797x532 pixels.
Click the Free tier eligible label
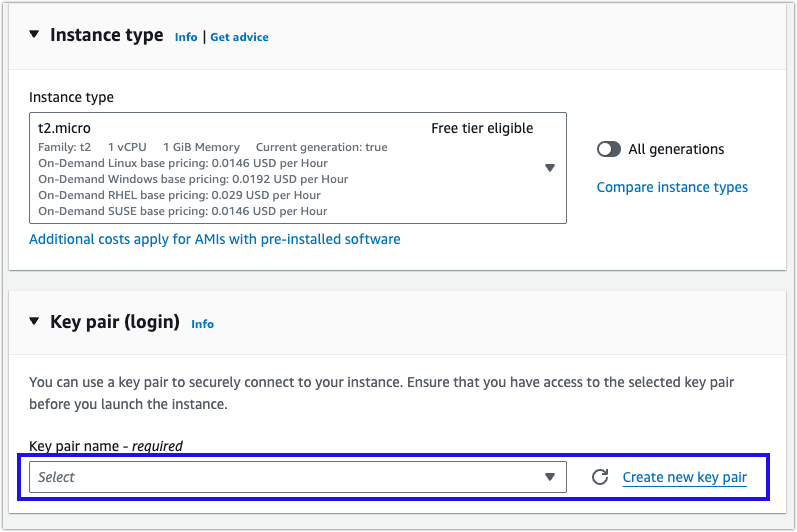point(482,128)
